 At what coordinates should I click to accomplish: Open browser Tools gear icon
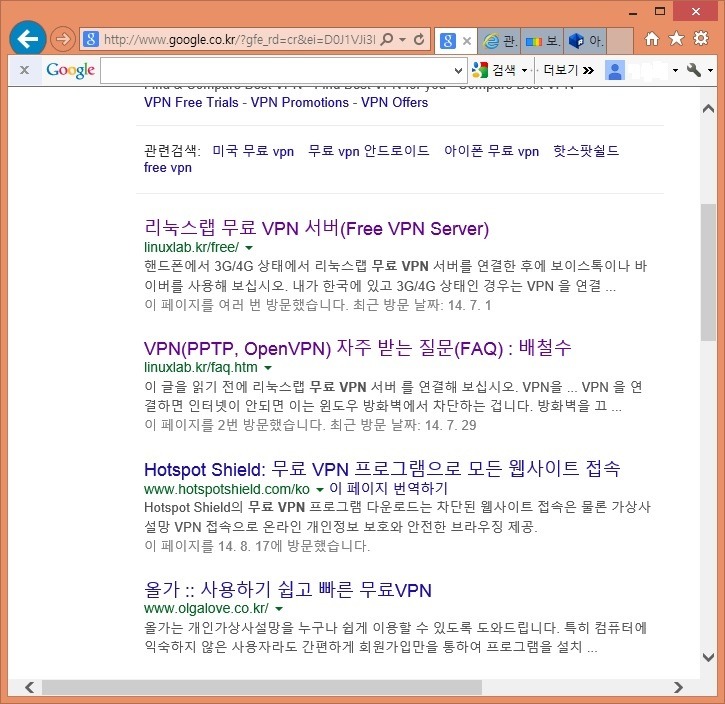click(701, 38)
